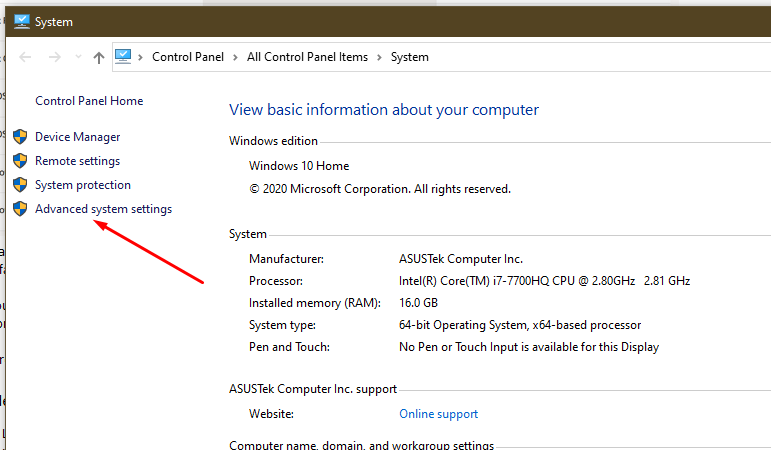Go back with the Back arrow
The width and height of the screenshot is (771, 450).
25,57
